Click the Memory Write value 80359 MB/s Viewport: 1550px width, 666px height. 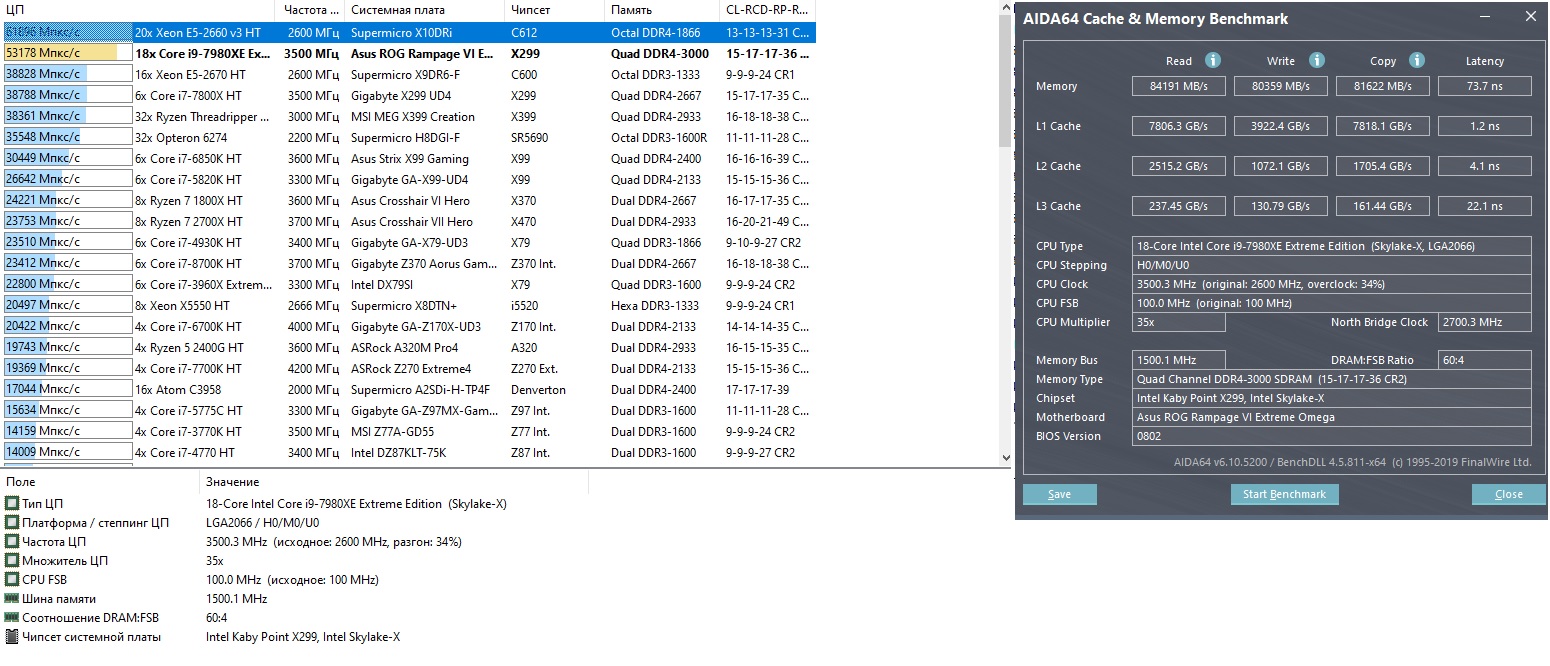[x=1281, y=86]
